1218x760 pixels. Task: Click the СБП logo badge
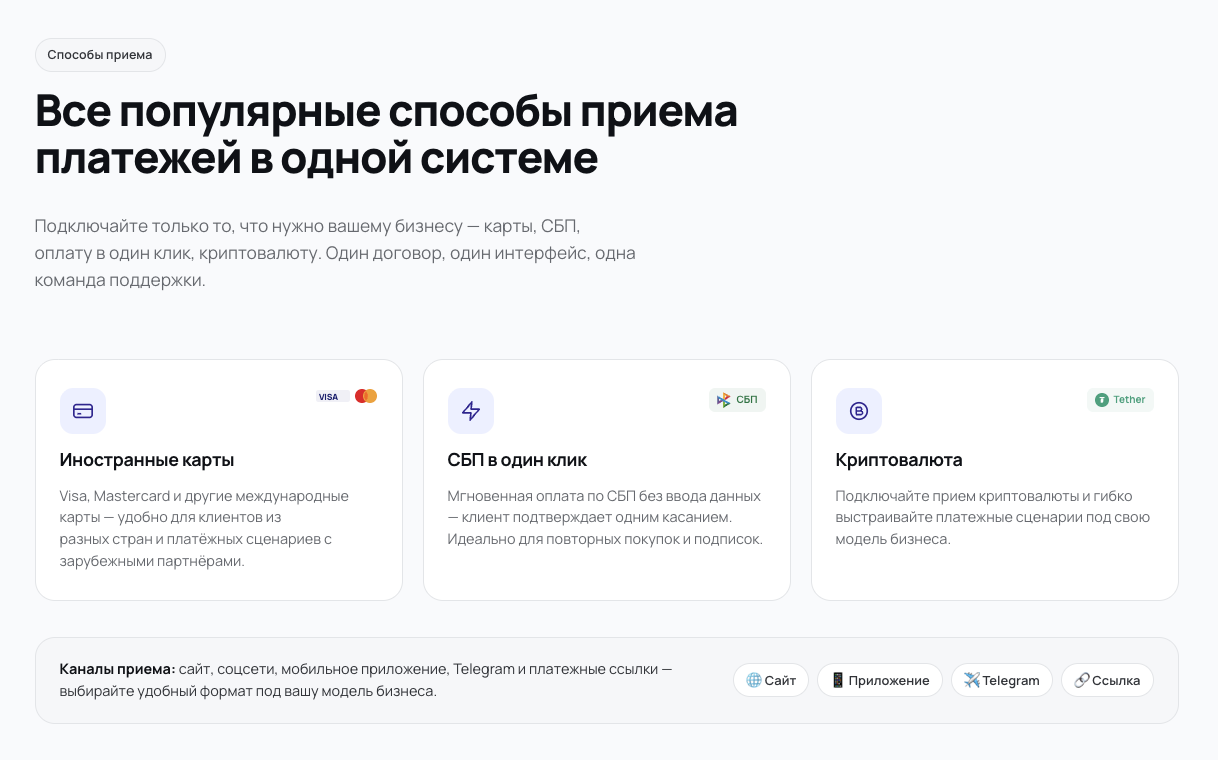[x=737, y=400]
